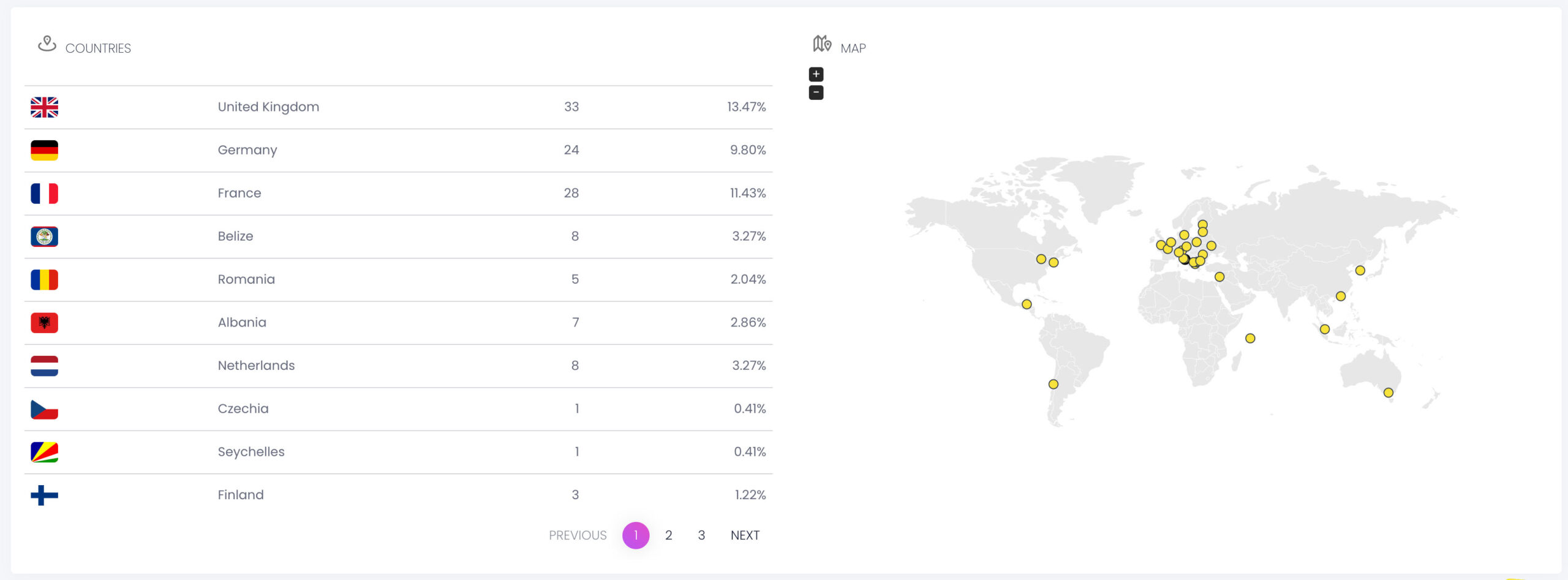Click the NEXT pagination link
This screenshot has height=580, width=1568.
click(745, 535)
